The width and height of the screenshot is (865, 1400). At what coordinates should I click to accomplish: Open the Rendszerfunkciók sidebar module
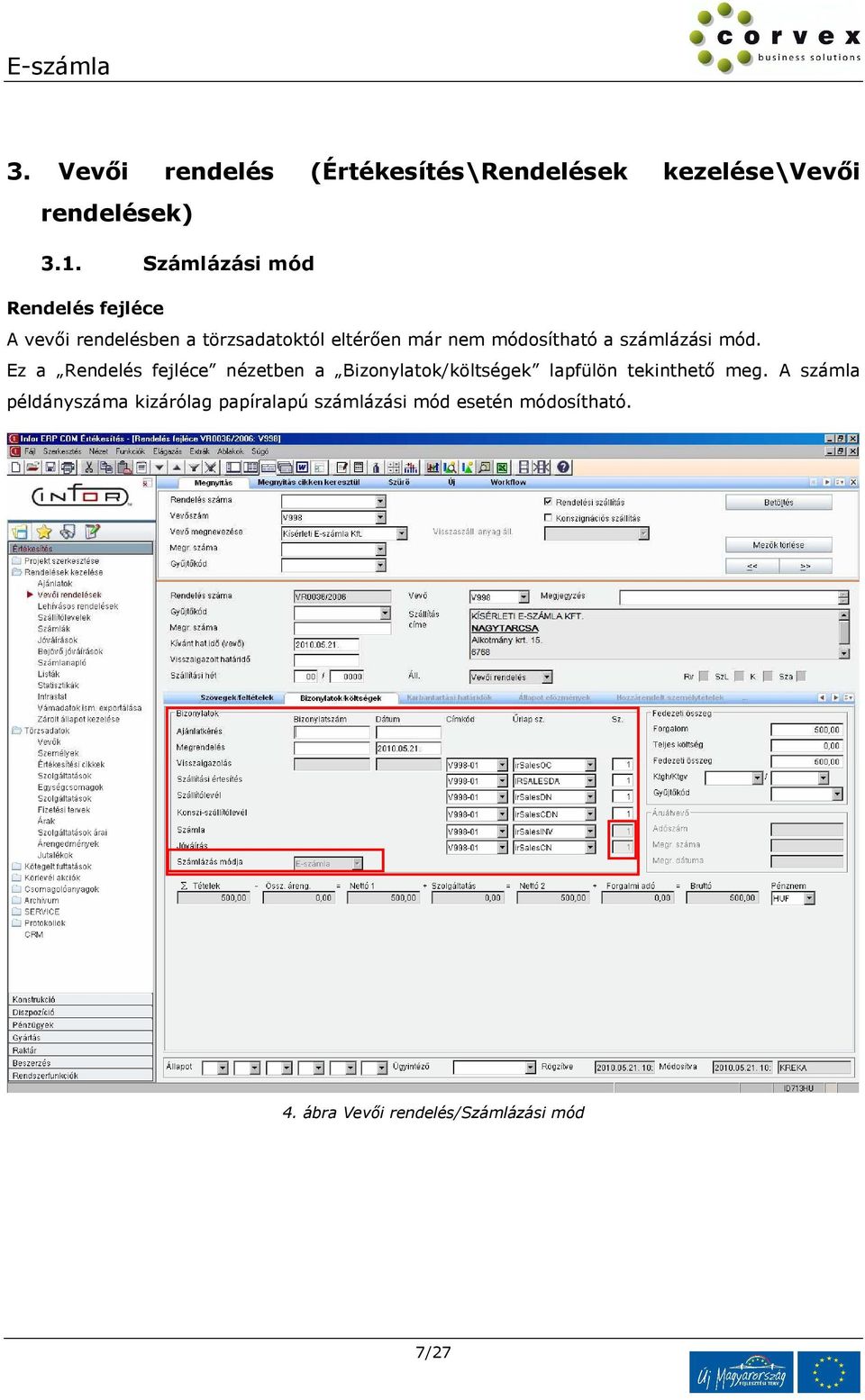coord(81,1076)
